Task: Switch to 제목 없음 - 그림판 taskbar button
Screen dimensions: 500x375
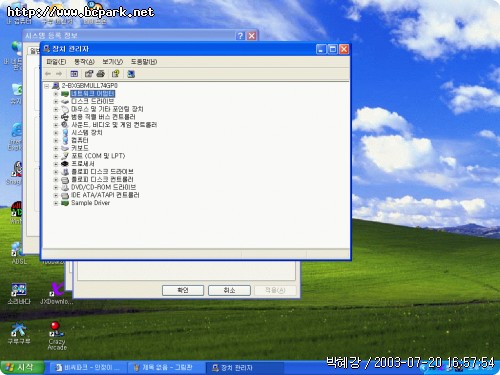Action: click(165, 368)
